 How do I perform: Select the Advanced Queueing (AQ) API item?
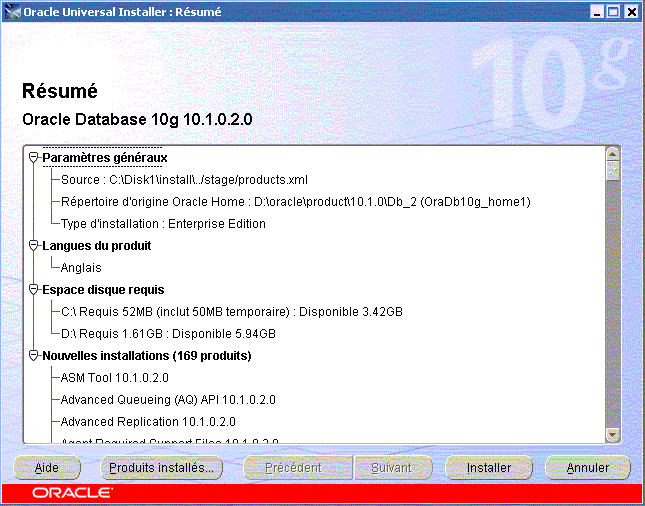[x=168, y=400]
